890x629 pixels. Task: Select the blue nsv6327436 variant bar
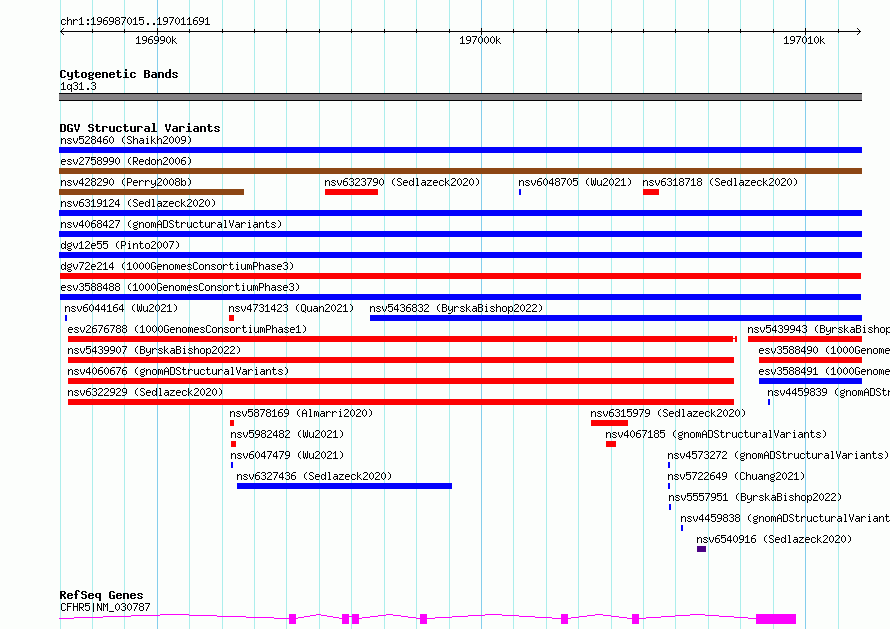point(345,486)
